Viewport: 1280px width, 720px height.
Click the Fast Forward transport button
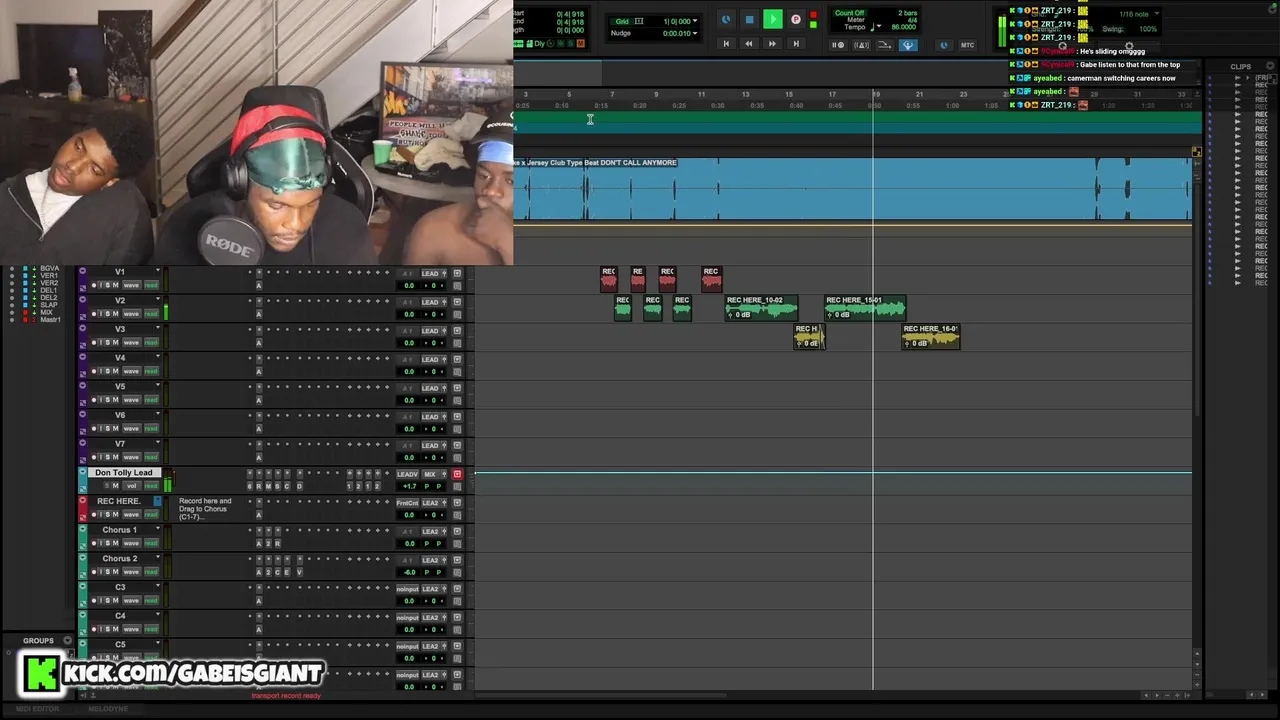tap(772, 44)
